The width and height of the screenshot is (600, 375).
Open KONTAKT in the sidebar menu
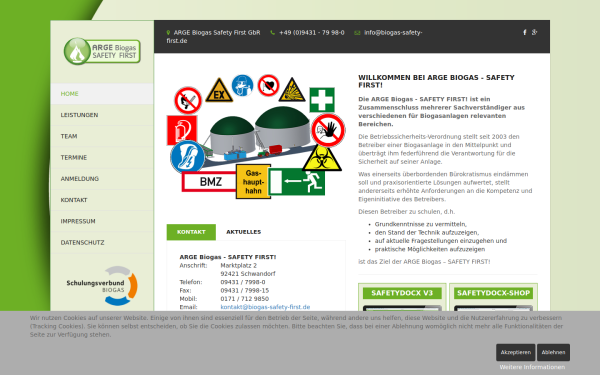click(102, 200)
